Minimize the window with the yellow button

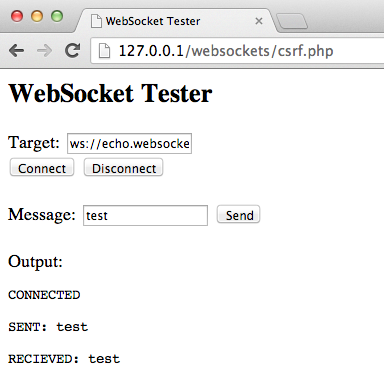pyautogui.click(x=37, y=16)
